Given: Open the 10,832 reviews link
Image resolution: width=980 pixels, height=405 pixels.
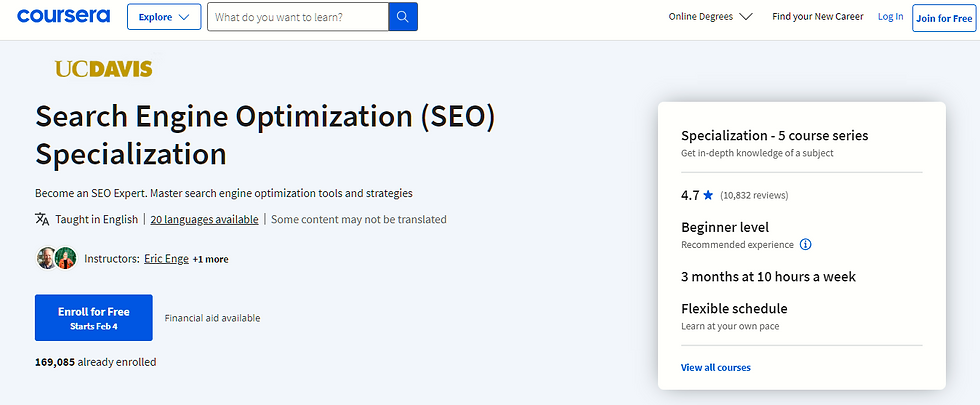Looking at the screenshot, I should [756, 195].
